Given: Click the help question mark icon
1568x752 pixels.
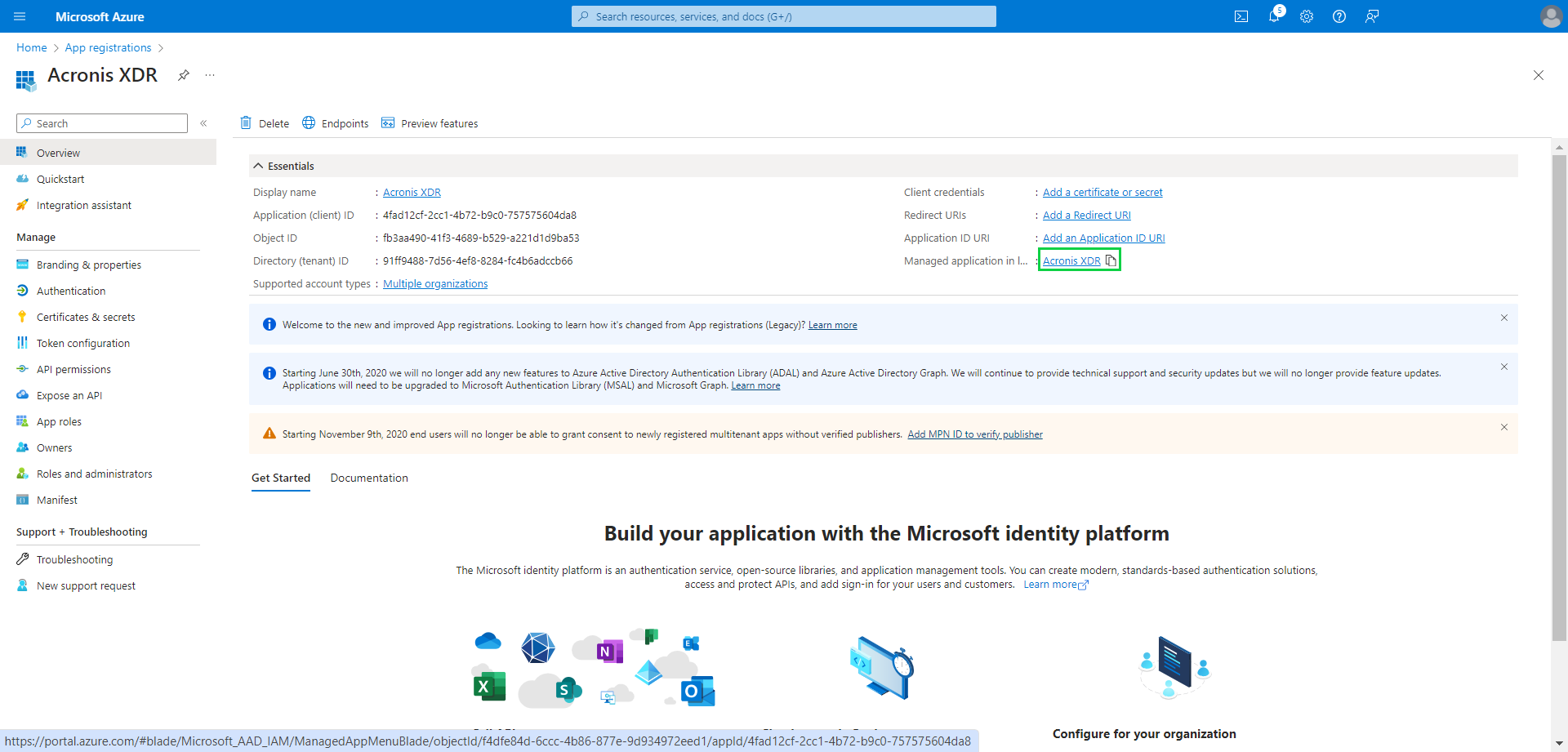Looking at the screenshot, I should point(1339,16).
